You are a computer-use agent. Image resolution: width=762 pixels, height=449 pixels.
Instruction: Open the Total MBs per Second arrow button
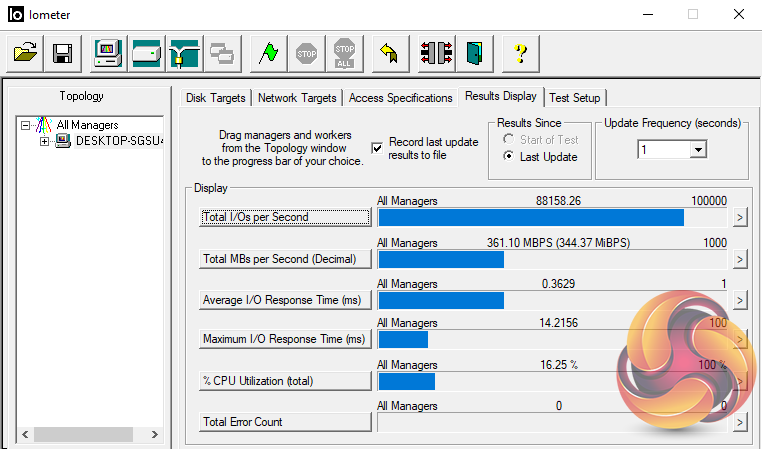pos(740,259)
